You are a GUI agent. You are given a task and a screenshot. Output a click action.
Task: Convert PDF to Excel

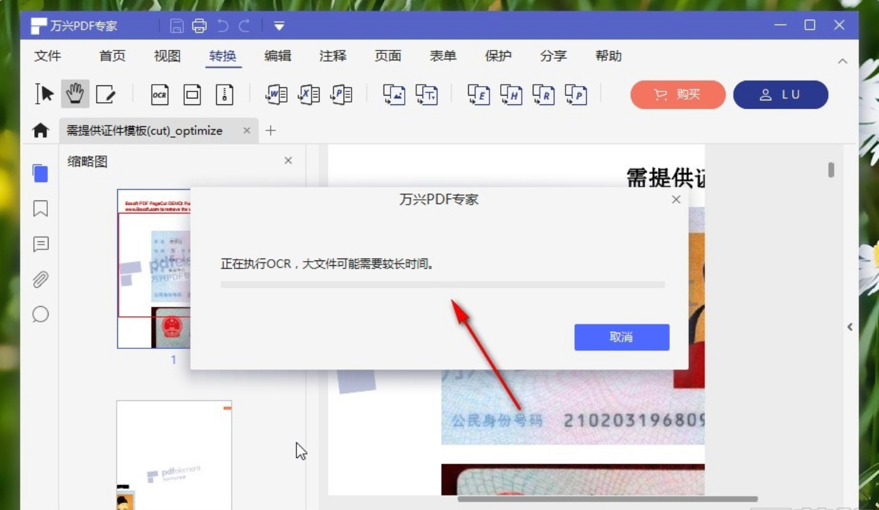[x=309, y=94]
